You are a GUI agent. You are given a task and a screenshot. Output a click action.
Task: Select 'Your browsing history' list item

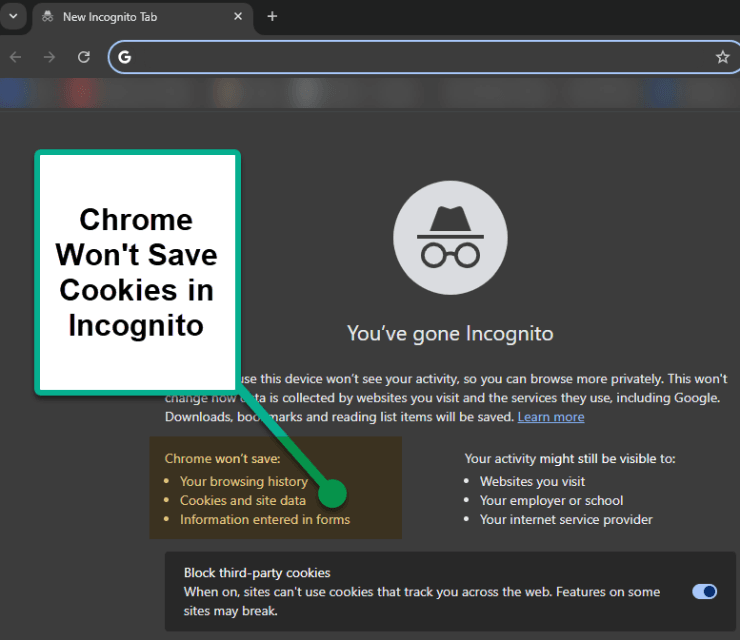coord(244,481)
